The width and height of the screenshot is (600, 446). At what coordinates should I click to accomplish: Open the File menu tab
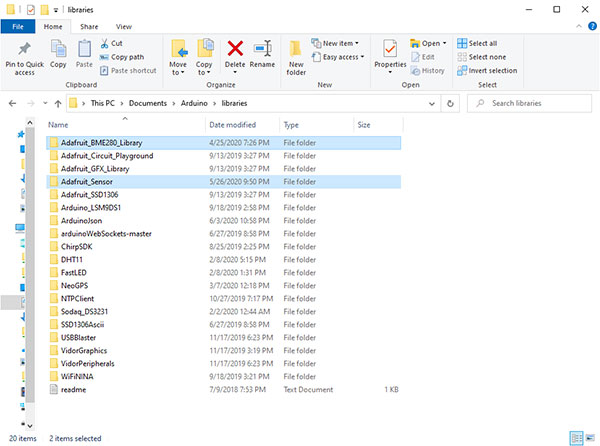pyautogui.click(x=18, y=26)
